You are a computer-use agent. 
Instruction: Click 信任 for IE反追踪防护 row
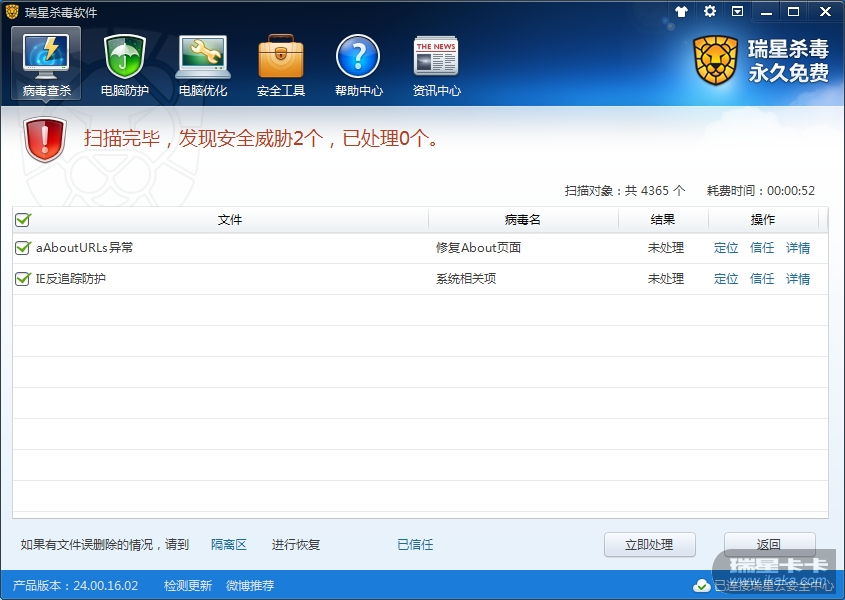[x=762, y=279]
